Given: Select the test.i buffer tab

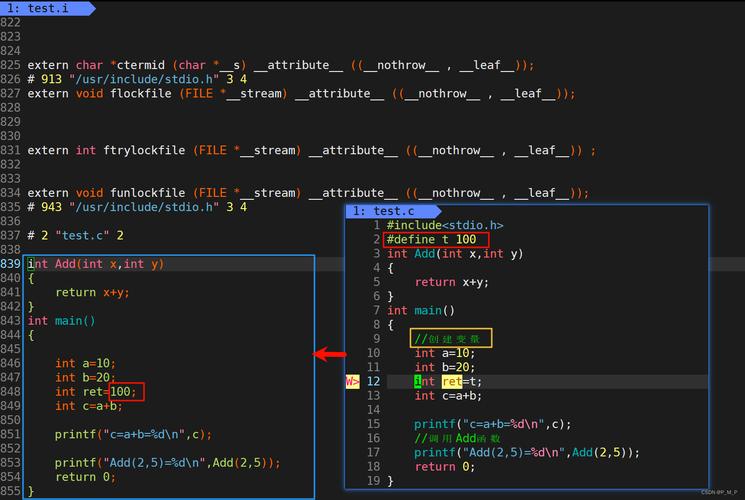Looking at the screenshot, I should pyautogui.click(x=45, y=8).
